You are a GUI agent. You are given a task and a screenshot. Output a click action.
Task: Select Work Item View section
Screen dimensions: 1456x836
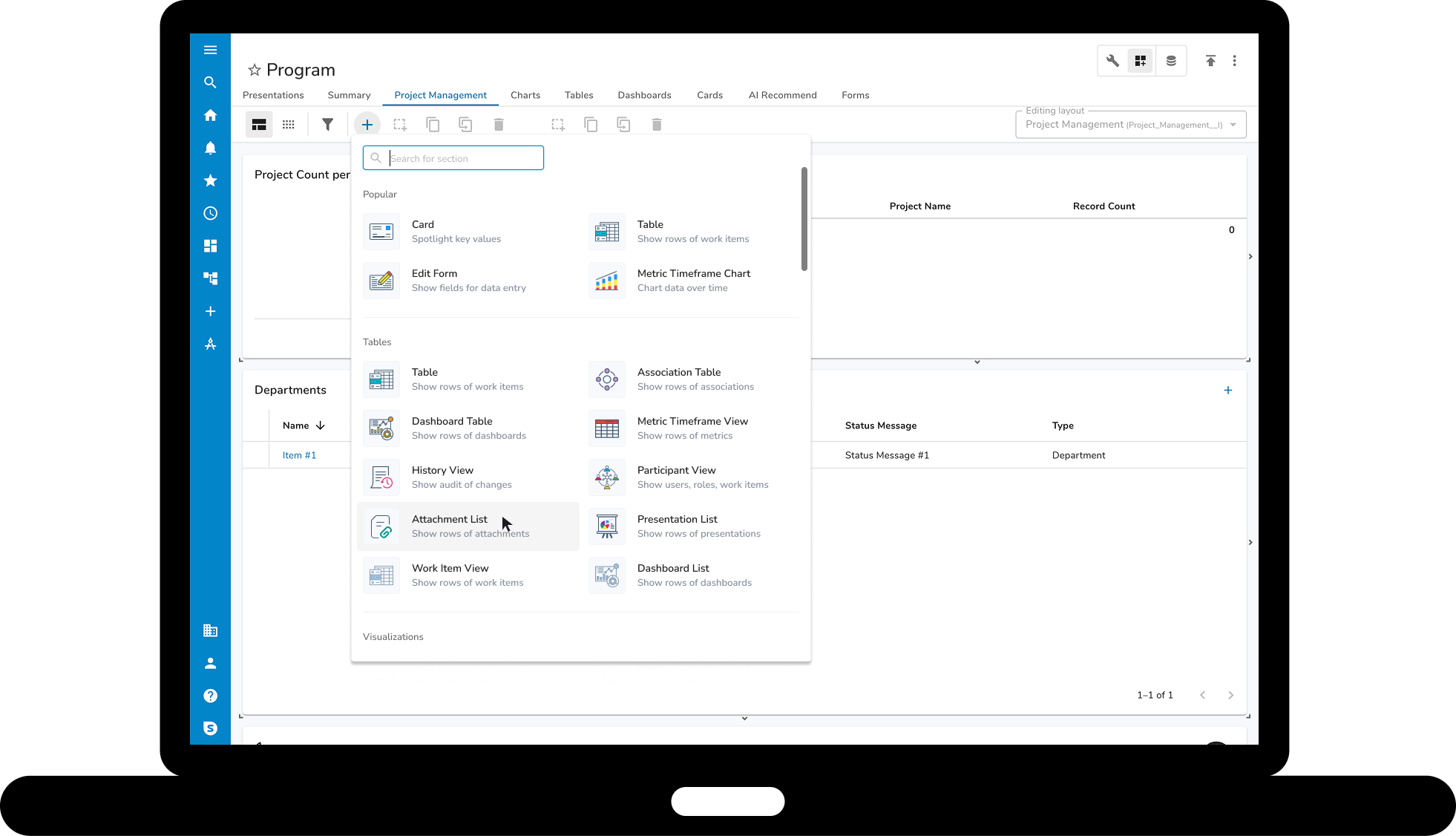click(470, 575)
